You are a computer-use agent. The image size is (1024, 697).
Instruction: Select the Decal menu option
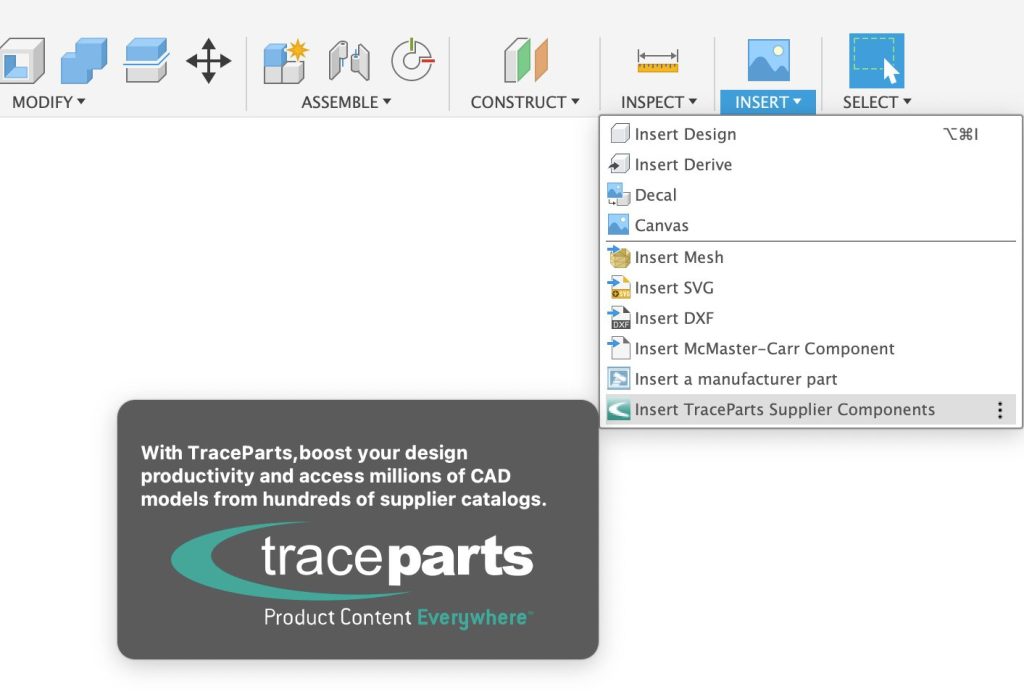(x=811, y=195)
